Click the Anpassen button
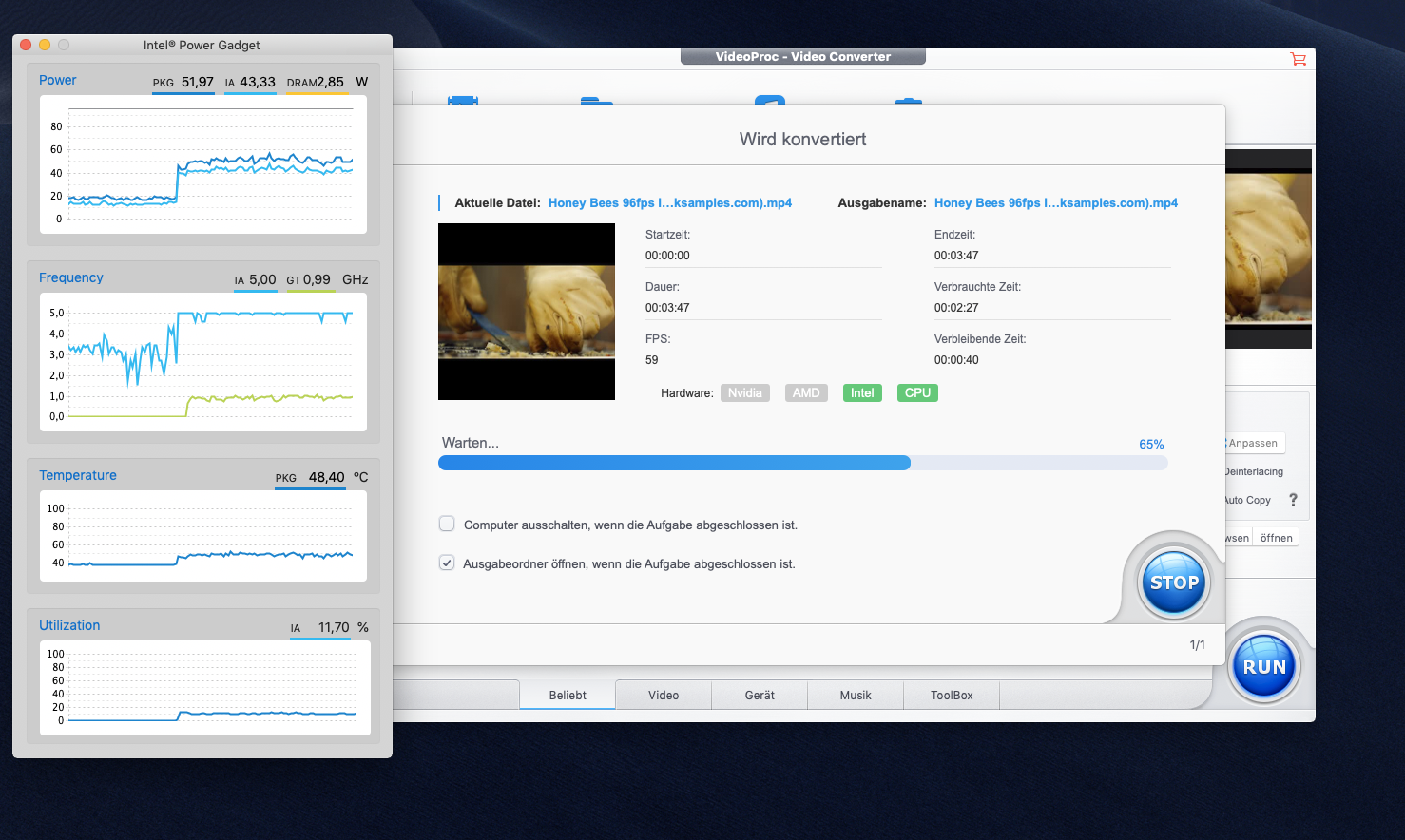 click(x=1255, y=443)
